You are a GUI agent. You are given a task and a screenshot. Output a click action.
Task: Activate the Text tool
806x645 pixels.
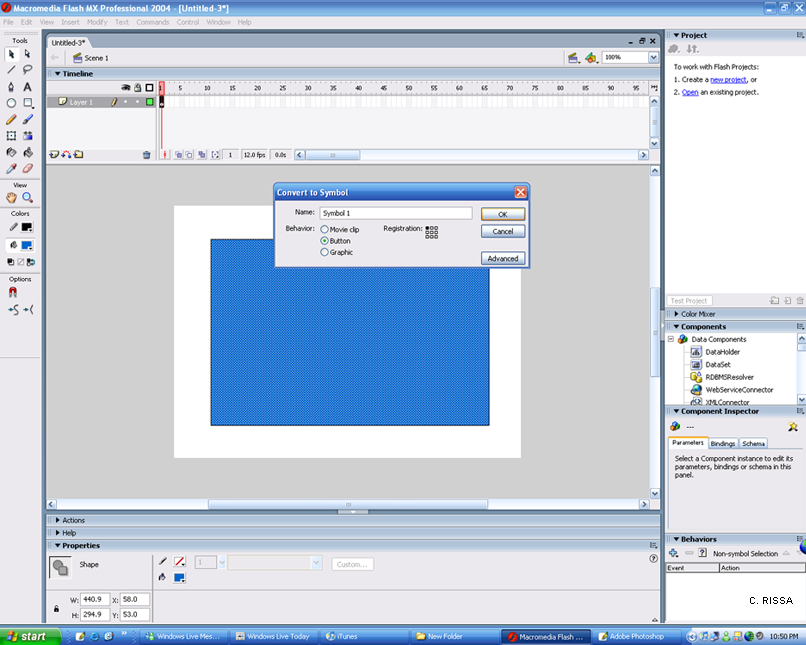28,86
